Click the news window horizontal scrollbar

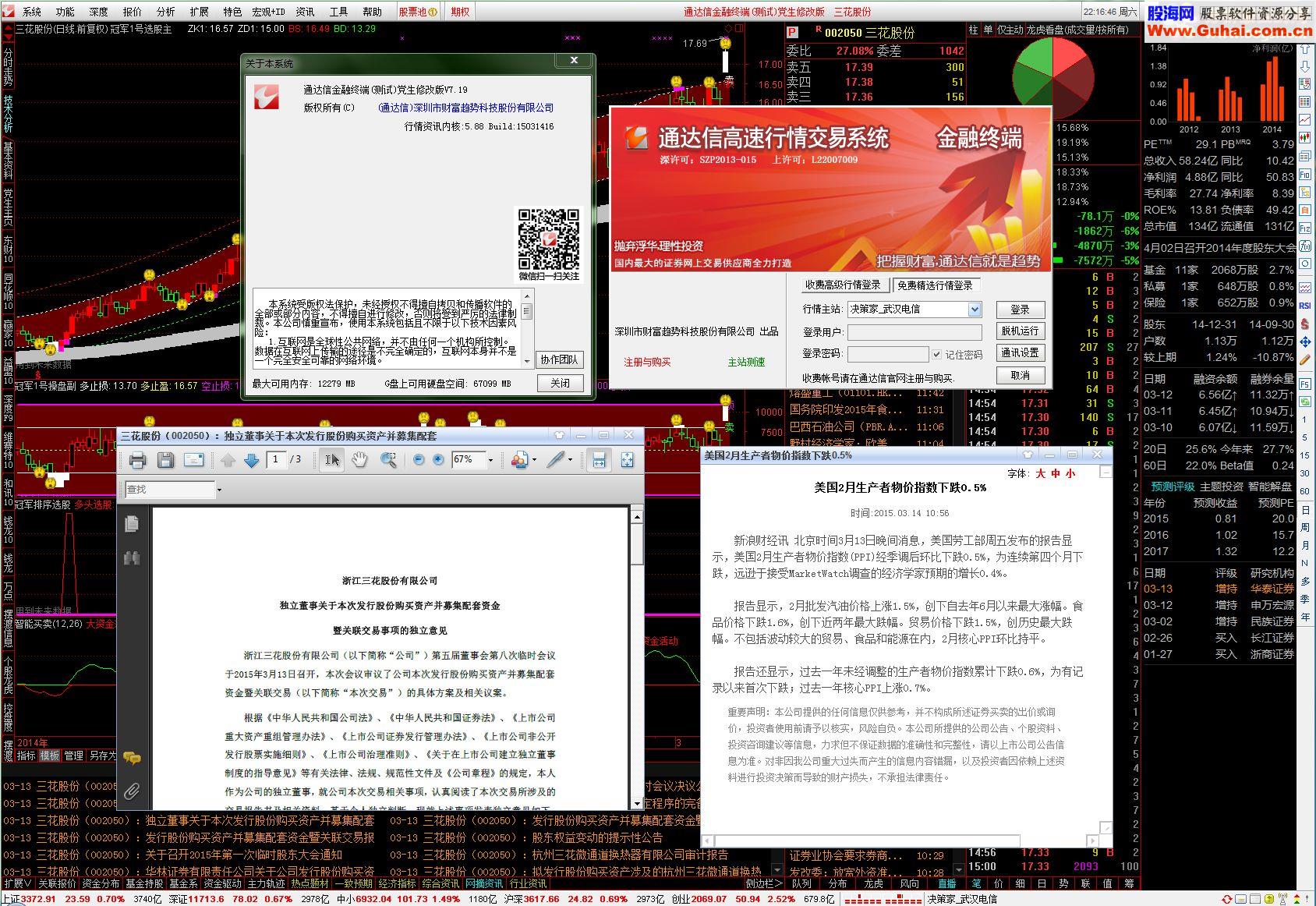pyautogui.click(x=900, y=841)
